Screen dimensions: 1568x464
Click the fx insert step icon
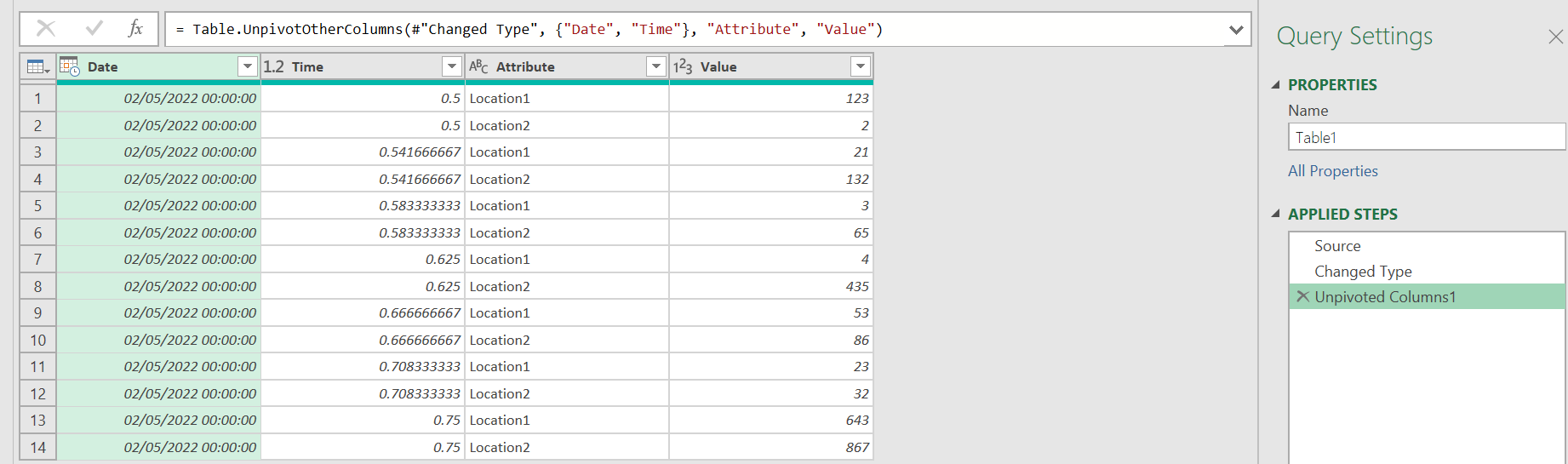[x=135, y=29]
